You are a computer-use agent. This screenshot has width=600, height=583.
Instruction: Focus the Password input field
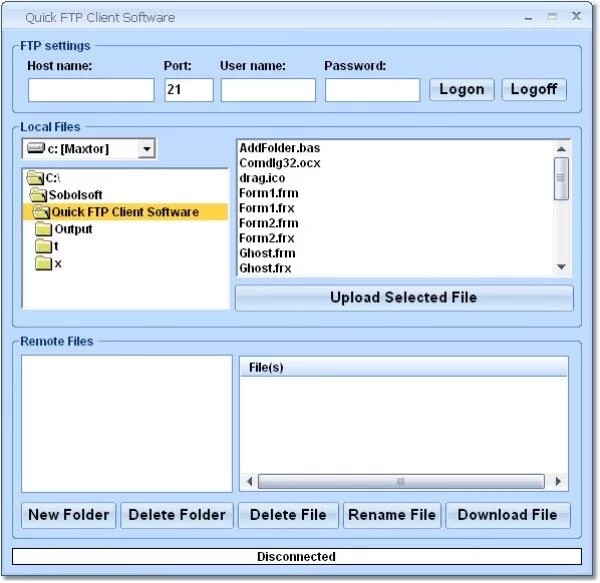[x=372, y=90]
